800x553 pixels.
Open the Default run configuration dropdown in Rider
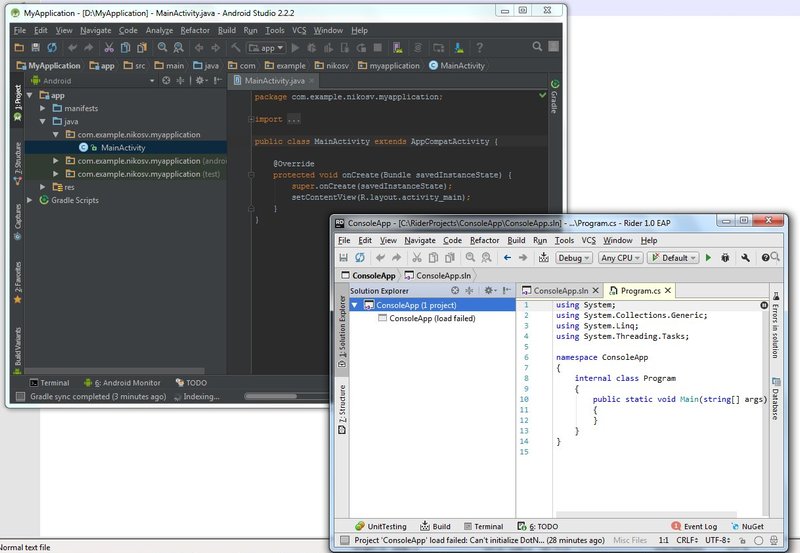coord(672,258)
